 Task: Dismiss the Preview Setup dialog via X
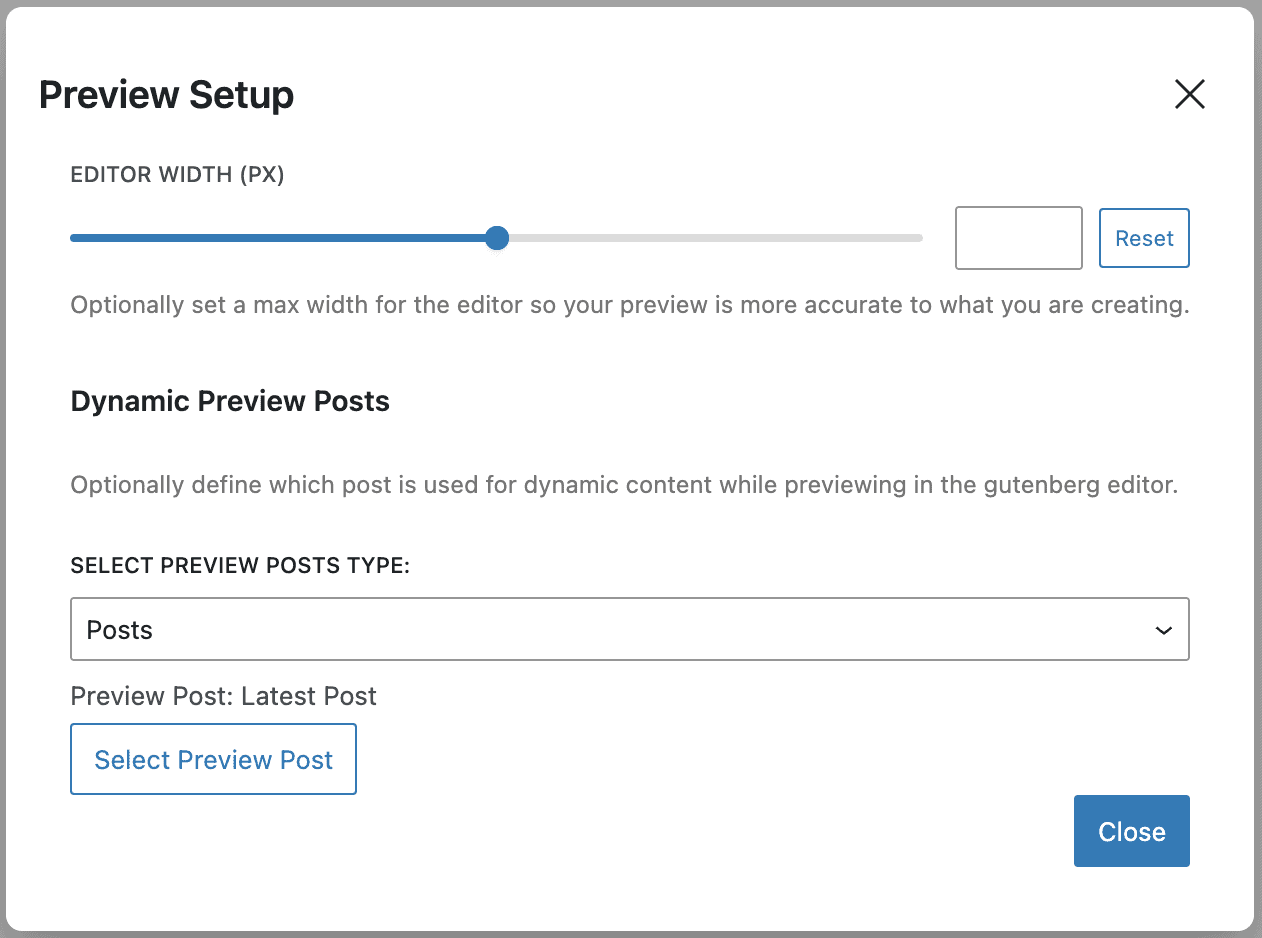[x=1189, y=94]
